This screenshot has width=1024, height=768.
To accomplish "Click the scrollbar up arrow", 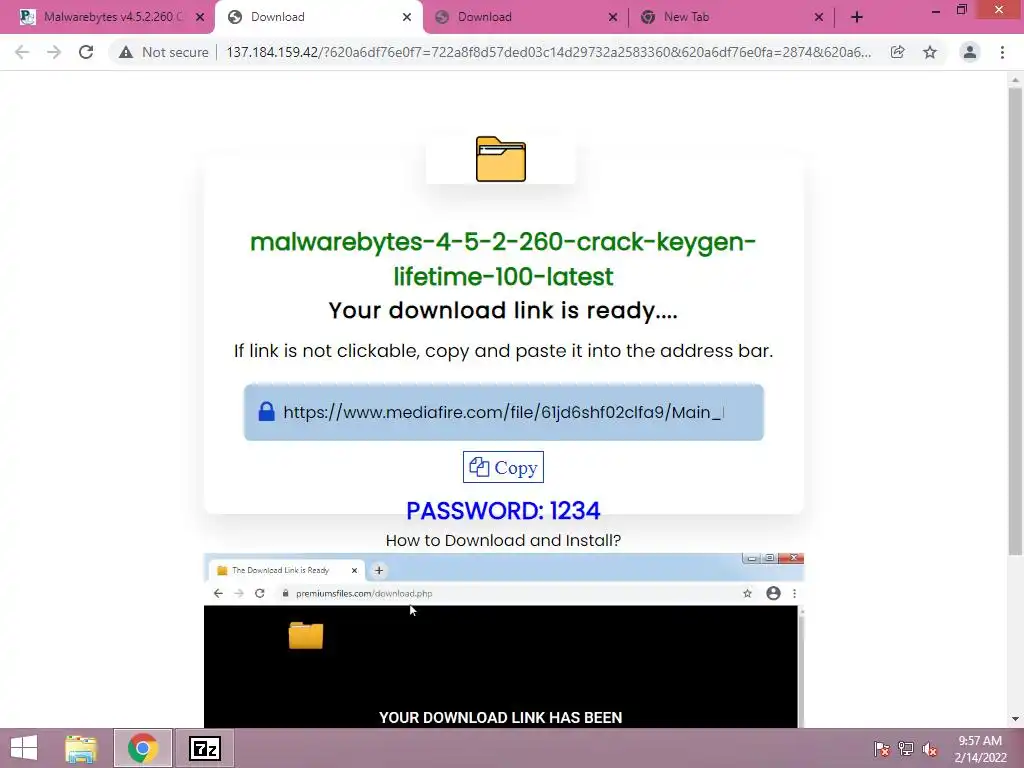I will click(x=1015, y=80).
